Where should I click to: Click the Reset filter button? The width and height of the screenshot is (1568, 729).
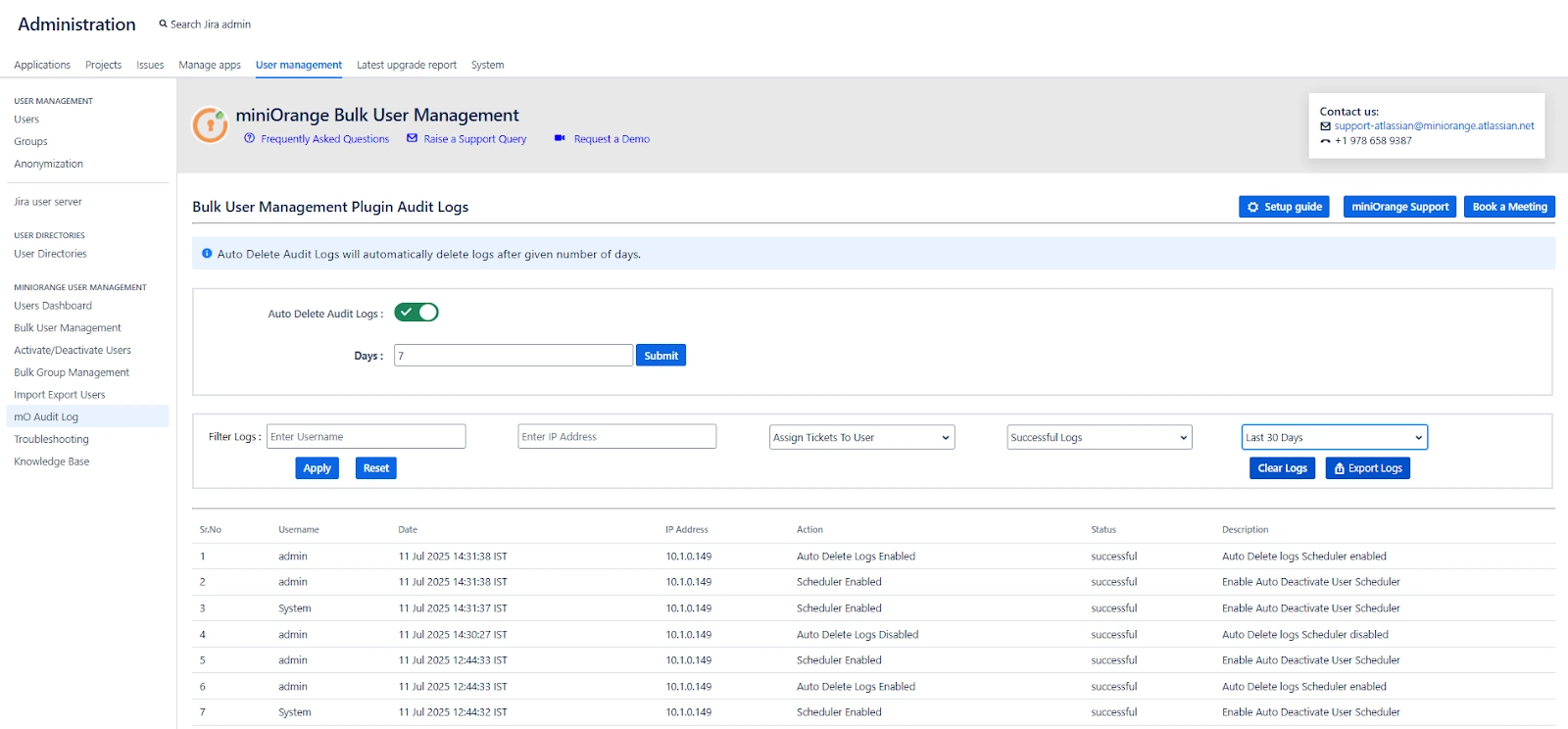[x=375, y=468]
